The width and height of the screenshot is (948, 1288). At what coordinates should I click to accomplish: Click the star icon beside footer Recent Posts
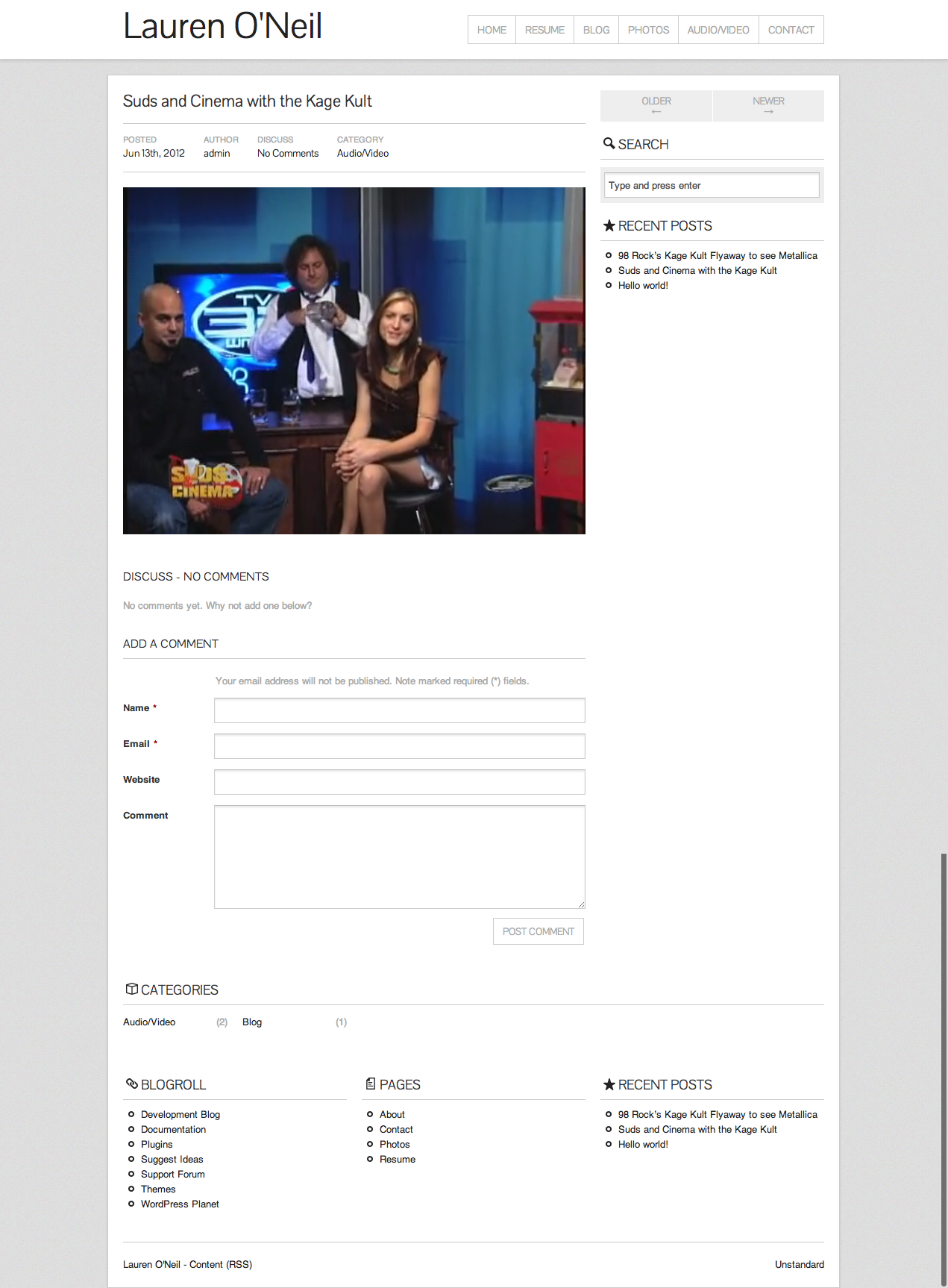(x=609, y=1084)
